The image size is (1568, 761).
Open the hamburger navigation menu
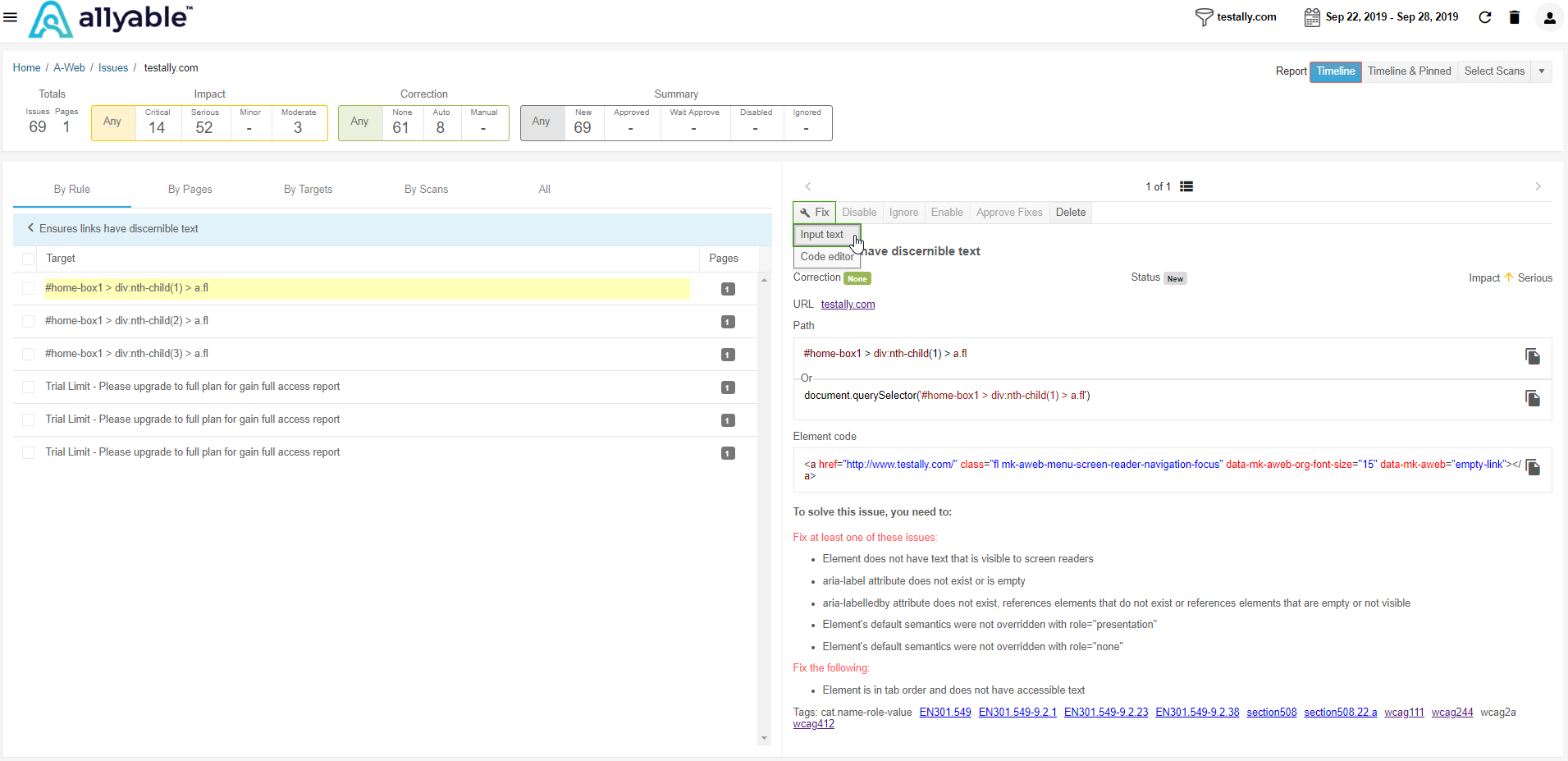tap(11, 16)
